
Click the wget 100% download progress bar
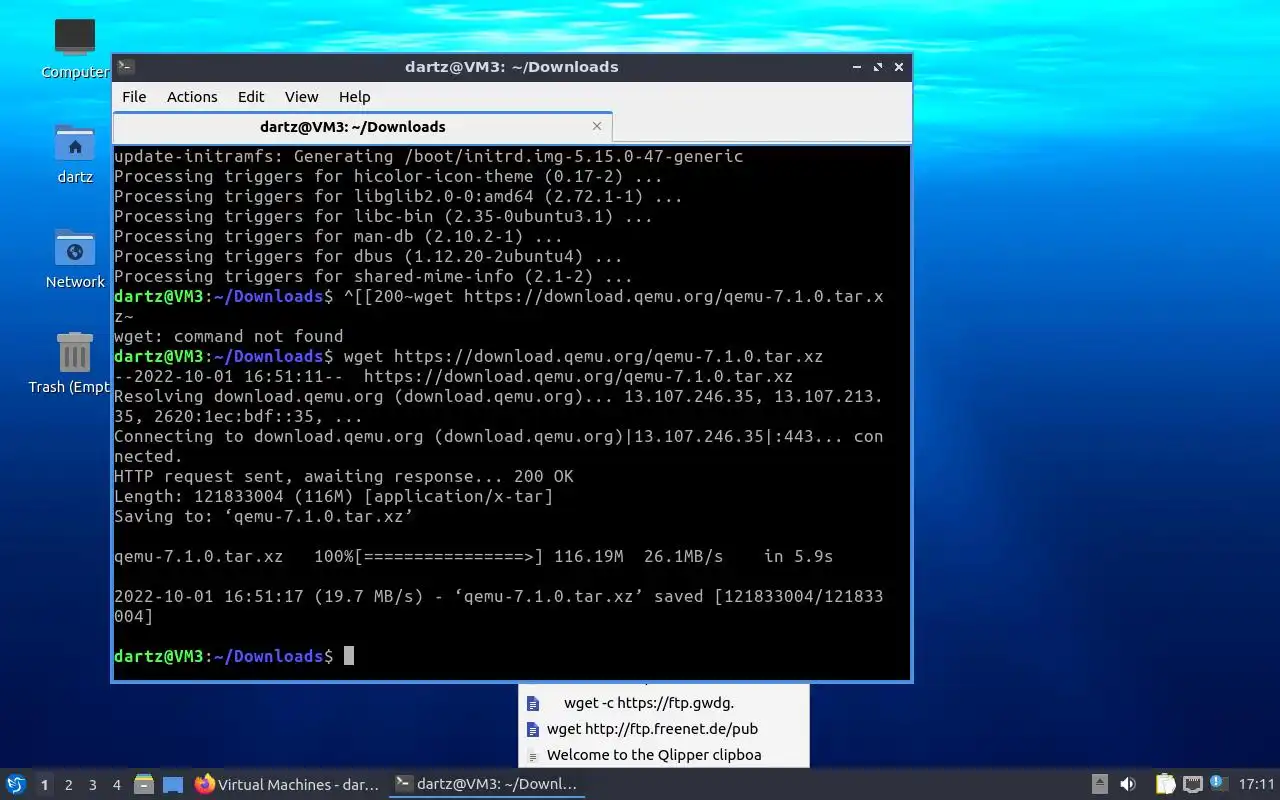point(449,556)
